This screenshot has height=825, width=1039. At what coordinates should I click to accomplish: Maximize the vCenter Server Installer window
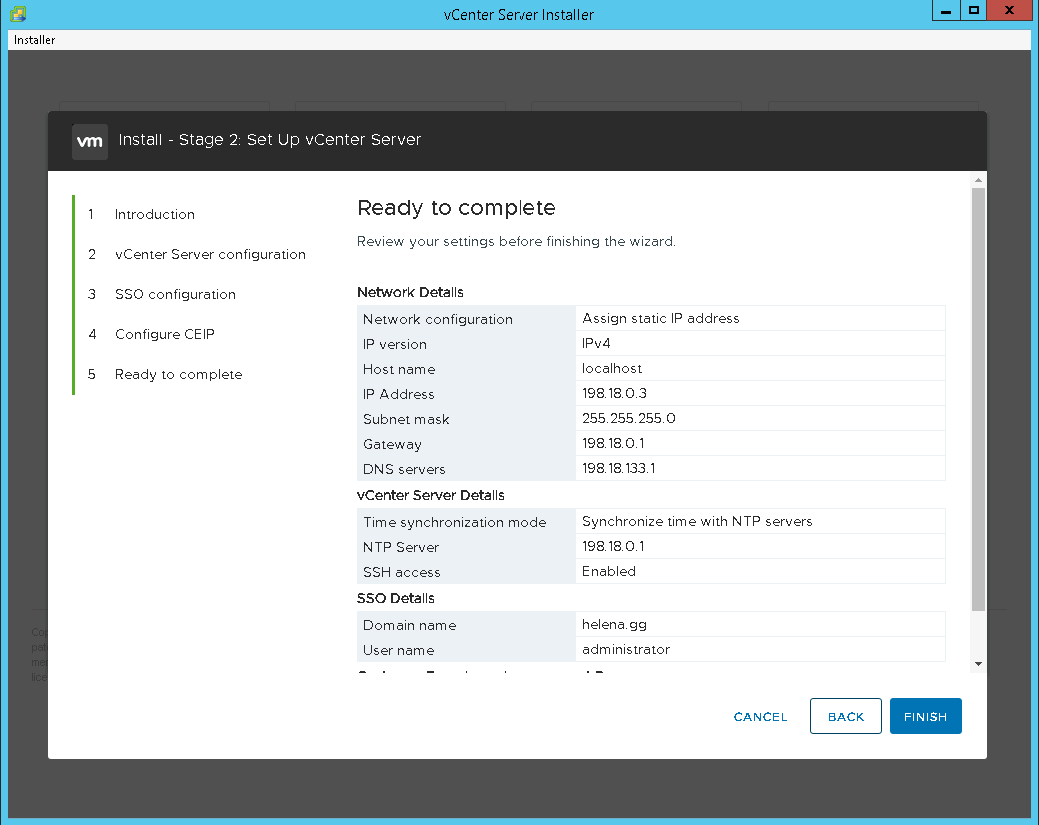(974, 11)
